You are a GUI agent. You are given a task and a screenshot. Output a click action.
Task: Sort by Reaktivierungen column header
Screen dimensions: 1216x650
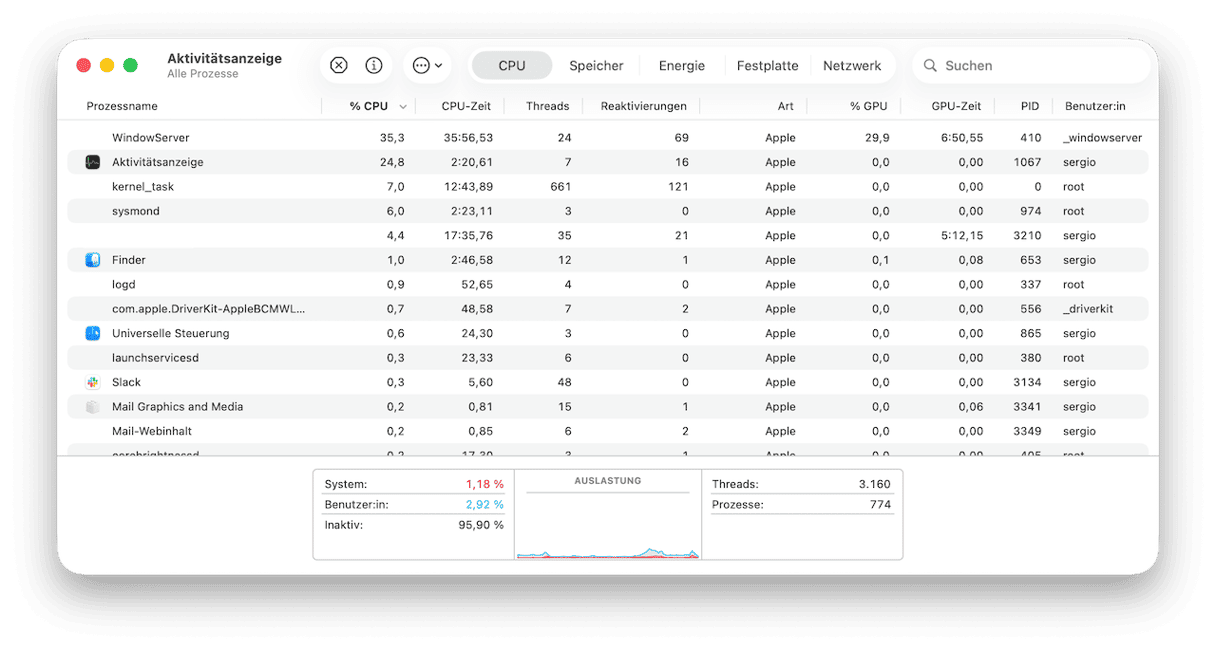[643, 106]
